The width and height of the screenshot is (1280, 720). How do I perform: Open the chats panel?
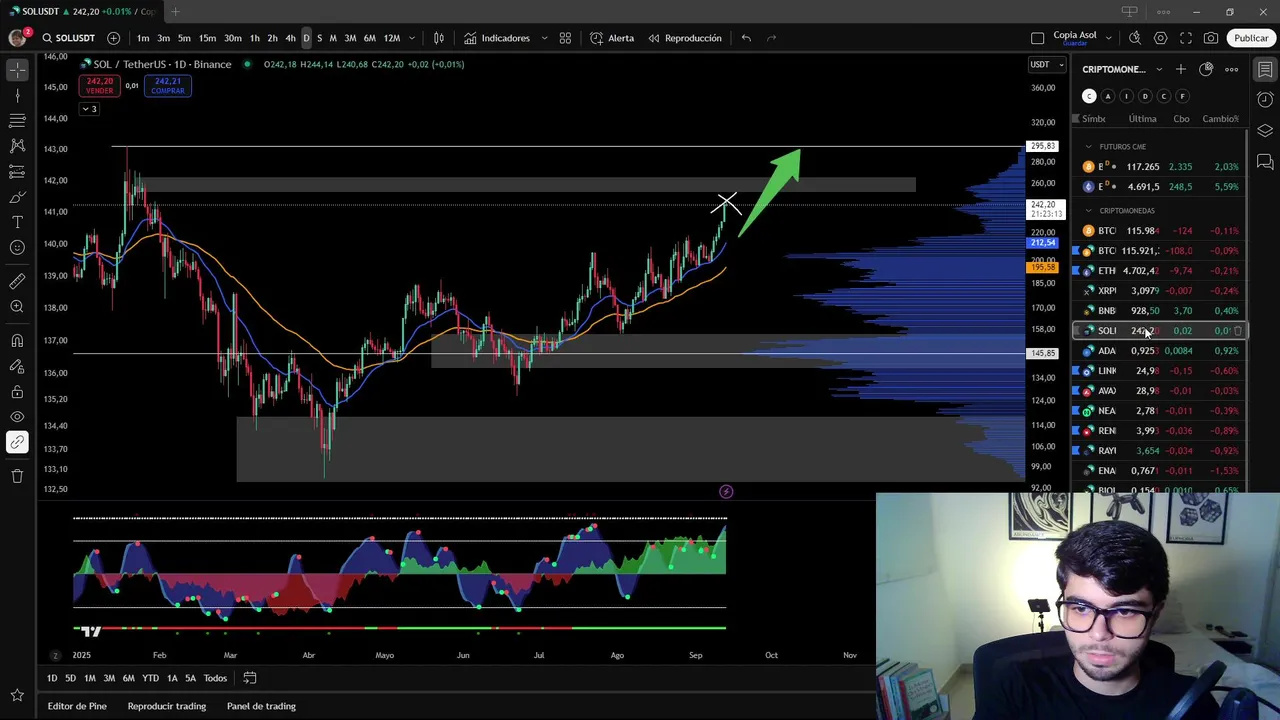coord(1265,162)
